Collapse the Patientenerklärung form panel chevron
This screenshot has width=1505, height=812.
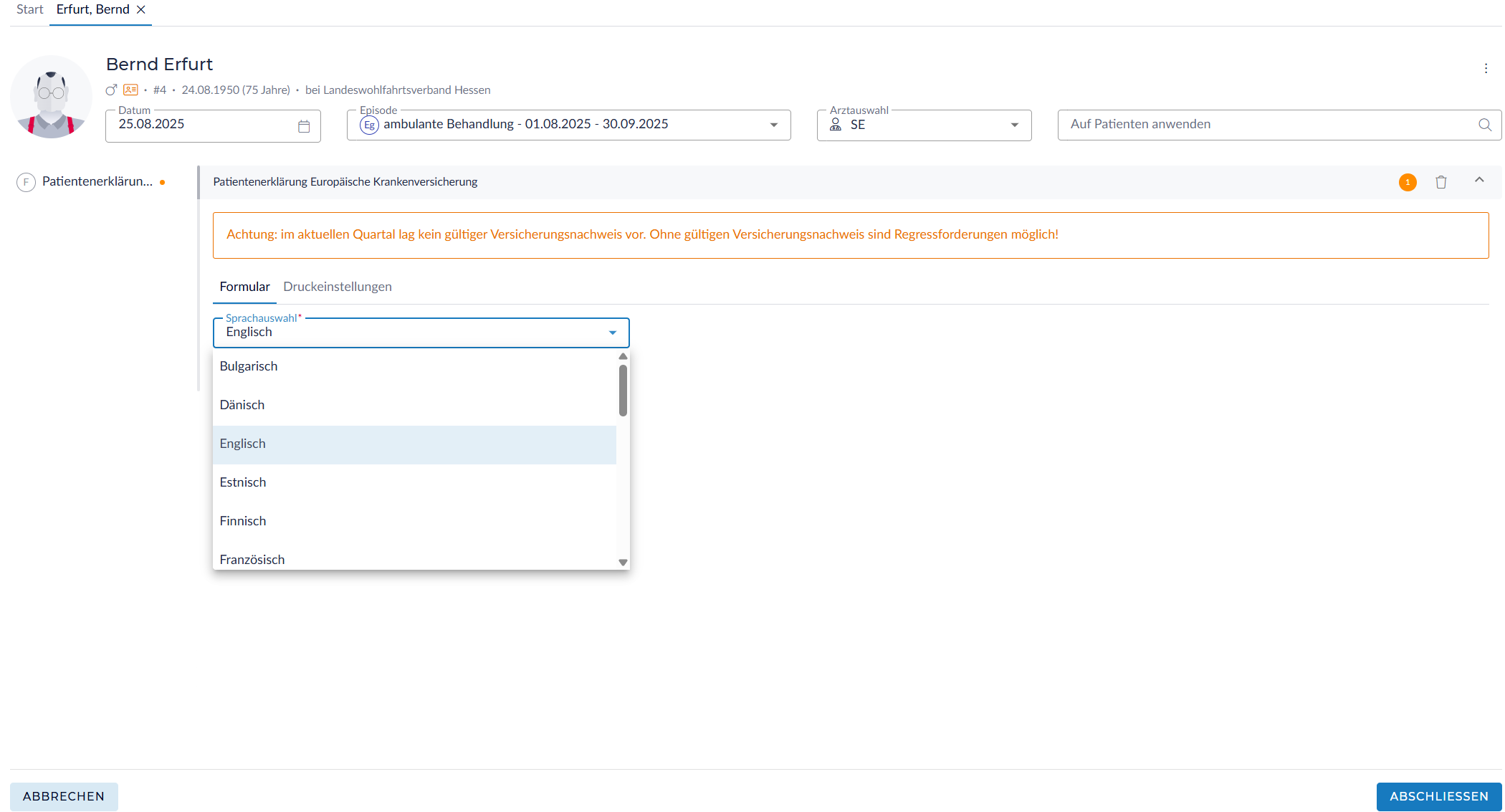coord(1478,181)
